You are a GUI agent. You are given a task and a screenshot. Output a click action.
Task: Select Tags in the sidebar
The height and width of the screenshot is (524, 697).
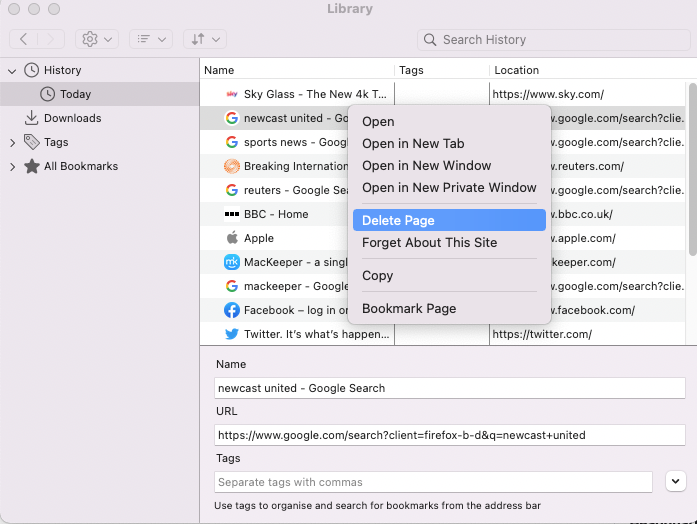click(x=56, y=142)
